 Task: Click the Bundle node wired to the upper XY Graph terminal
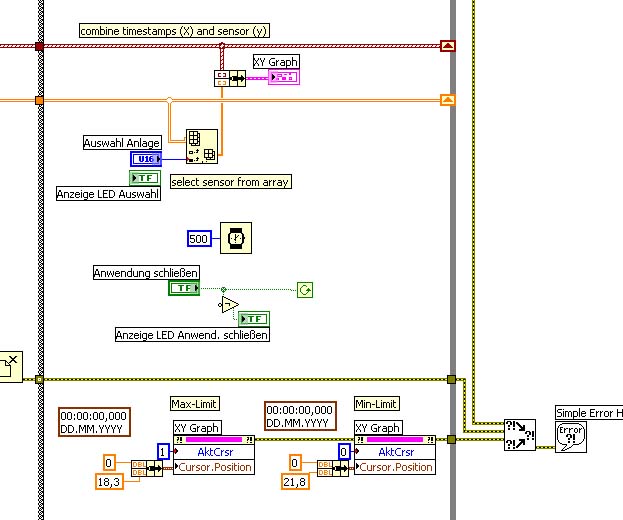coord(230,78)
